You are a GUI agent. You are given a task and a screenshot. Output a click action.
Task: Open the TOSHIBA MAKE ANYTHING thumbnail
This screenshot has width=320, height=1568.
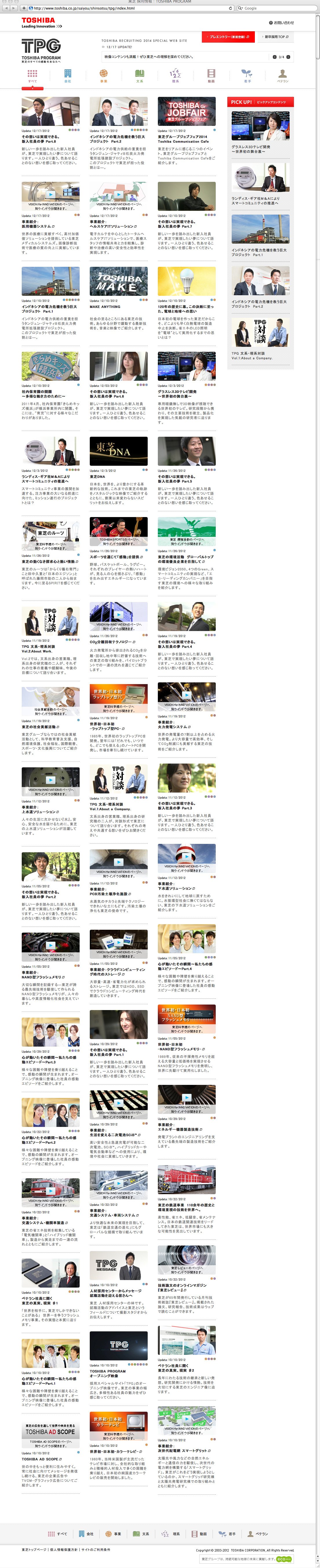[x=119, y=281]
